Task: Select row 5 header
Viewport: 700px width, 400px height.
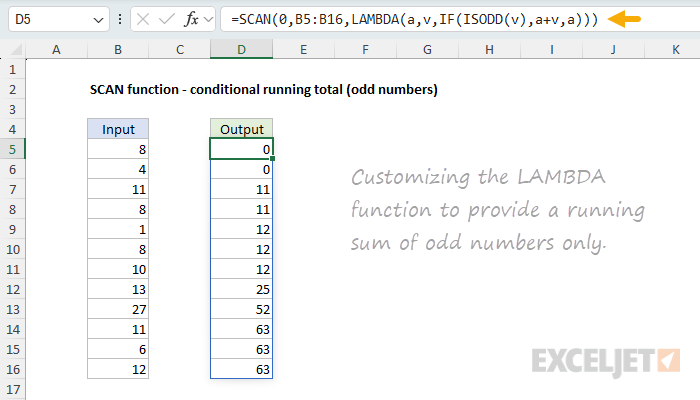Action: point(13,149)
